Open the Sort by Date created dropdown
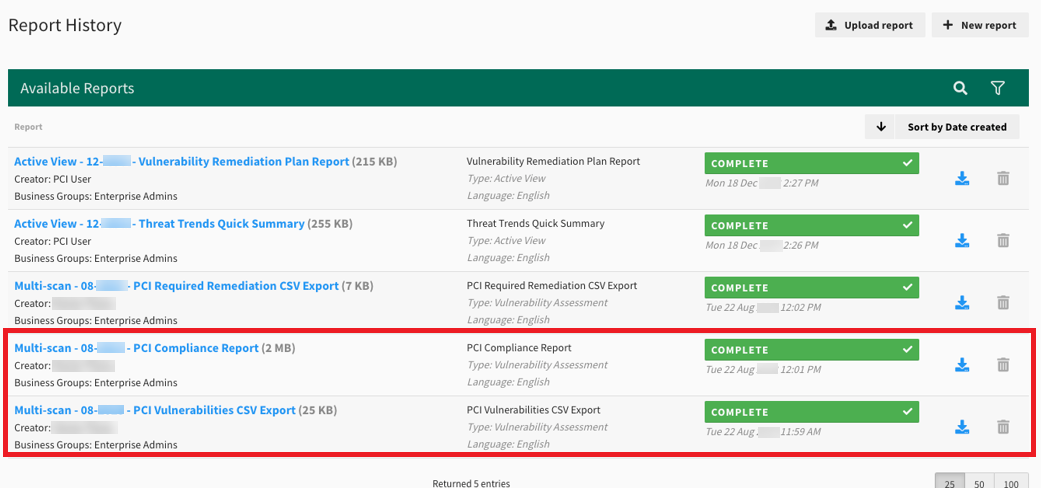The height and width of the screenshot is (488, 1041). (x=942, y=127)
